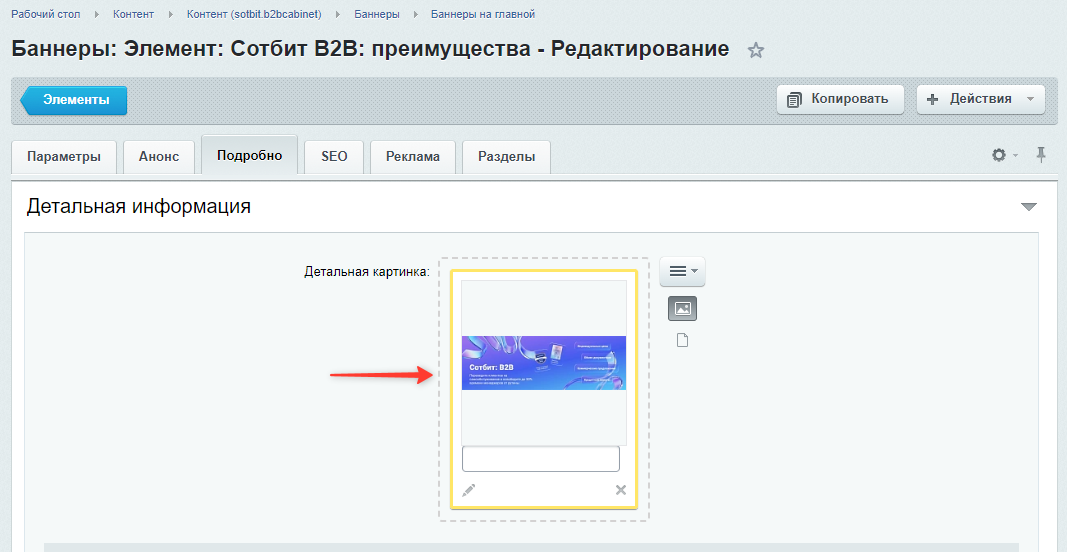Click the Детальная картинка label

click(367, 272)
